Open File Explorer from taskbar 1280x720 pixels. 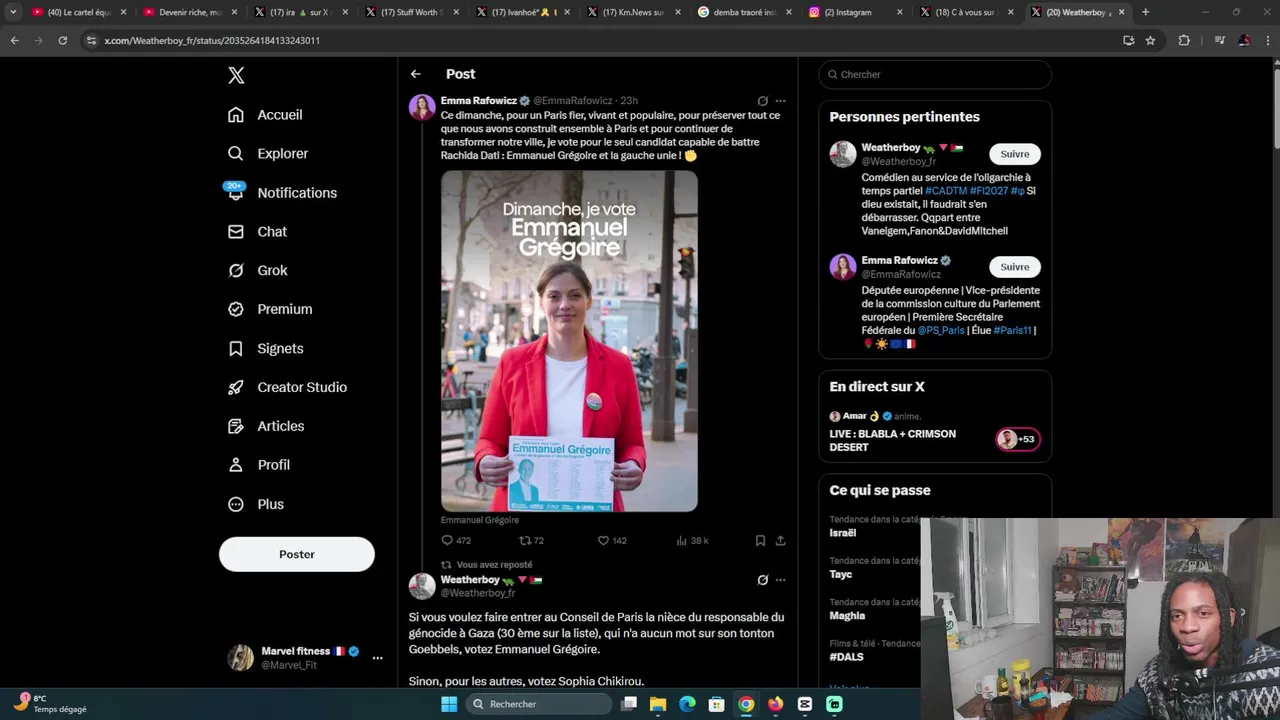pyautogui.click(x=658, y=704)
